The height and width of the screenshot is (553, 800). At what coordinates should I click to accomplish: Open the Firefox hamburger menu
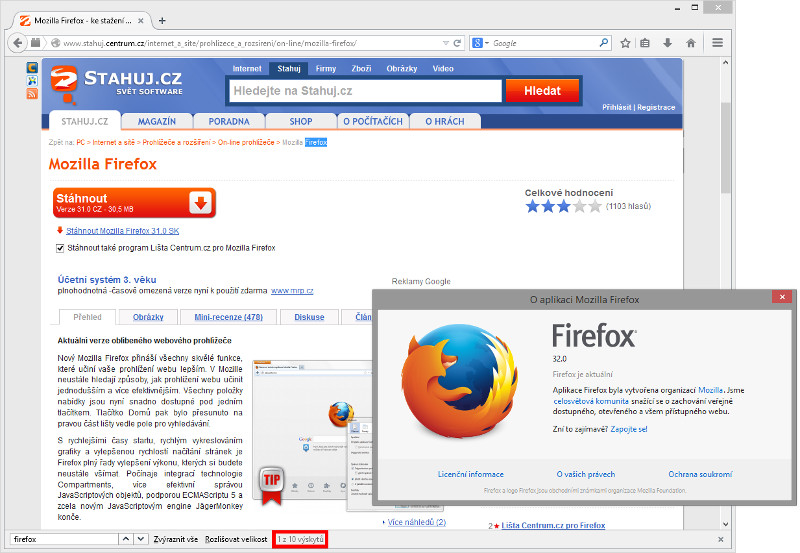(x=717, y=43)
